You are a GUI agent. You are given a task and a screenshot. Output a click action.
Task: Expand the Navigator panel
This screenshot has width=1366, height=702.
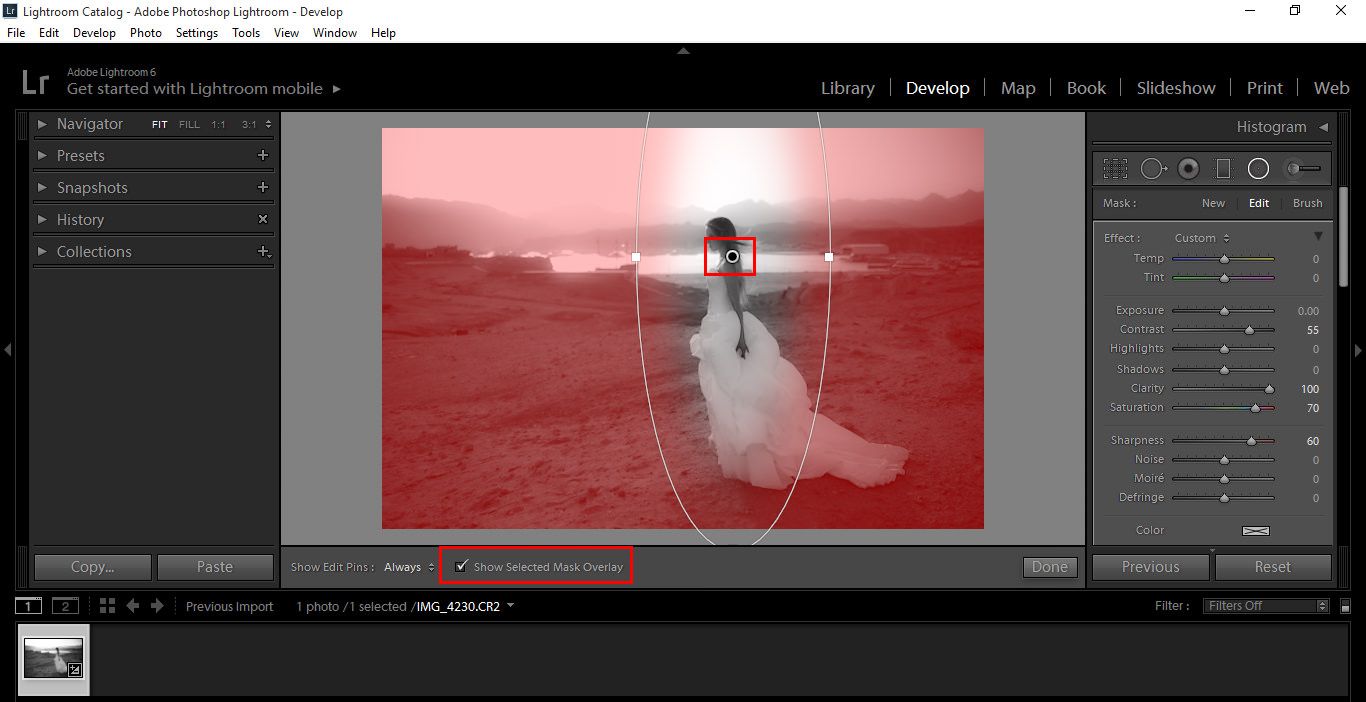click(x=42, y=124)
